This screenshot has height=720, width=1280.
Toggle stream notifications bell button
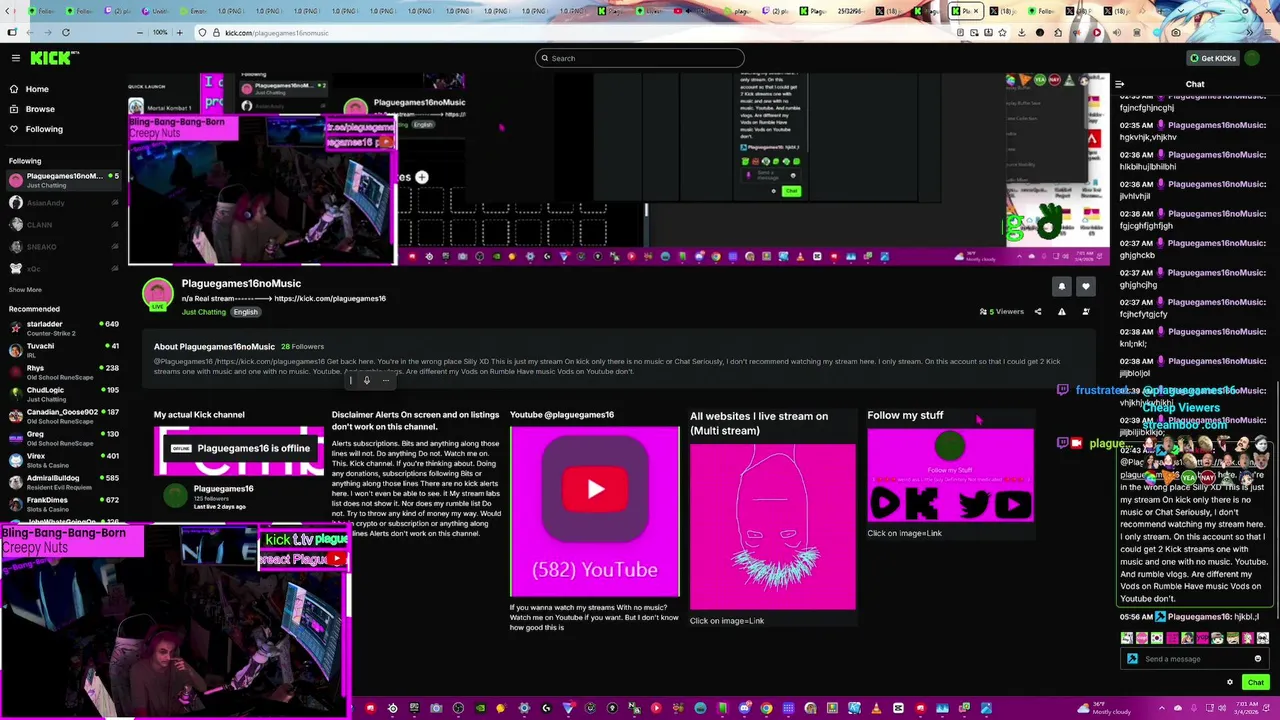tap(1062, 287)
